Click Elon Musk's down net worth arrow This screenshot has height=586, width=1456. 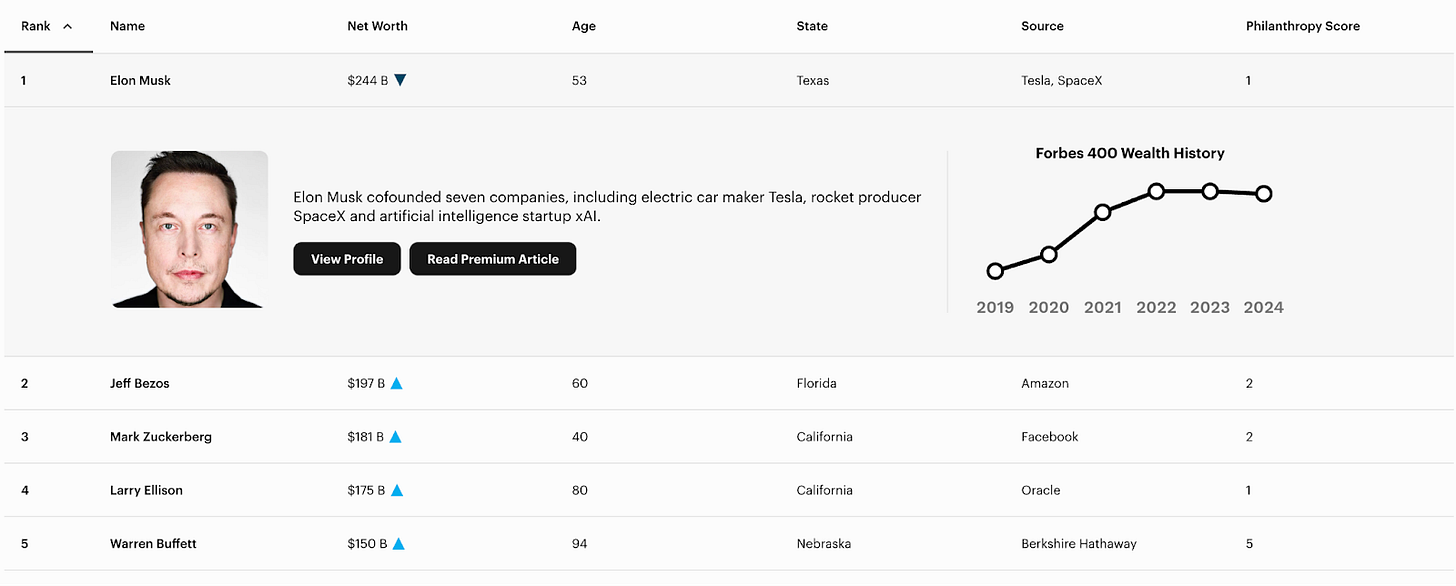tap(400, 80)
